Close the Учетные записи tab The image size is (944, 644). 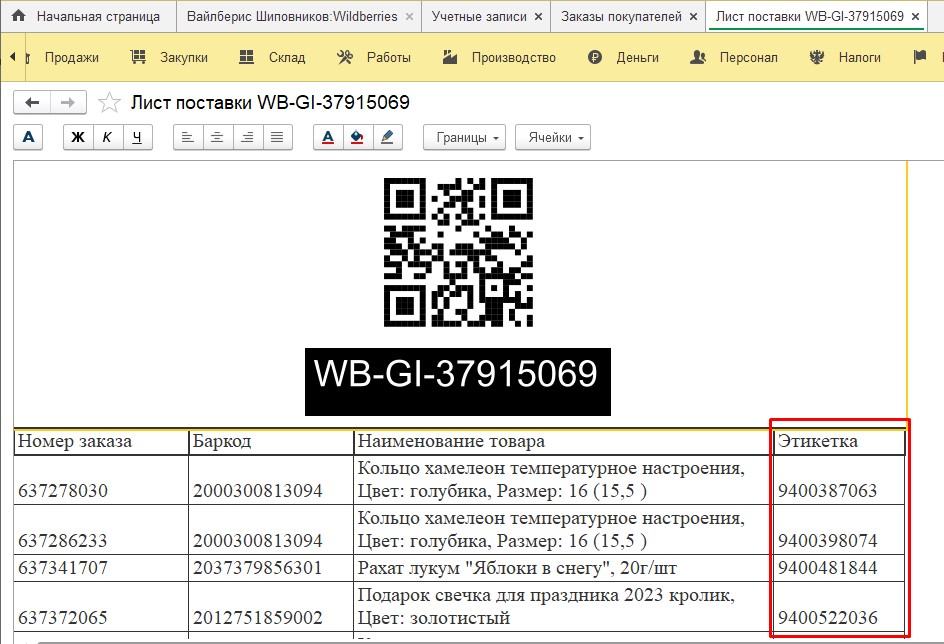point(538,17)
